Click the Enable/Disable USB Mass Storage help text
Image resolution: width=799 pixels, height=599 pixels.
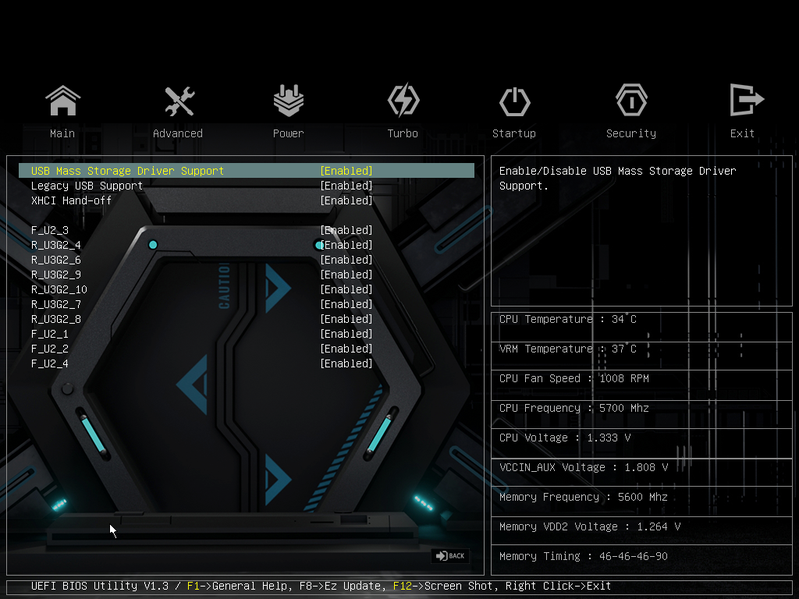click(x=618, y=178)
